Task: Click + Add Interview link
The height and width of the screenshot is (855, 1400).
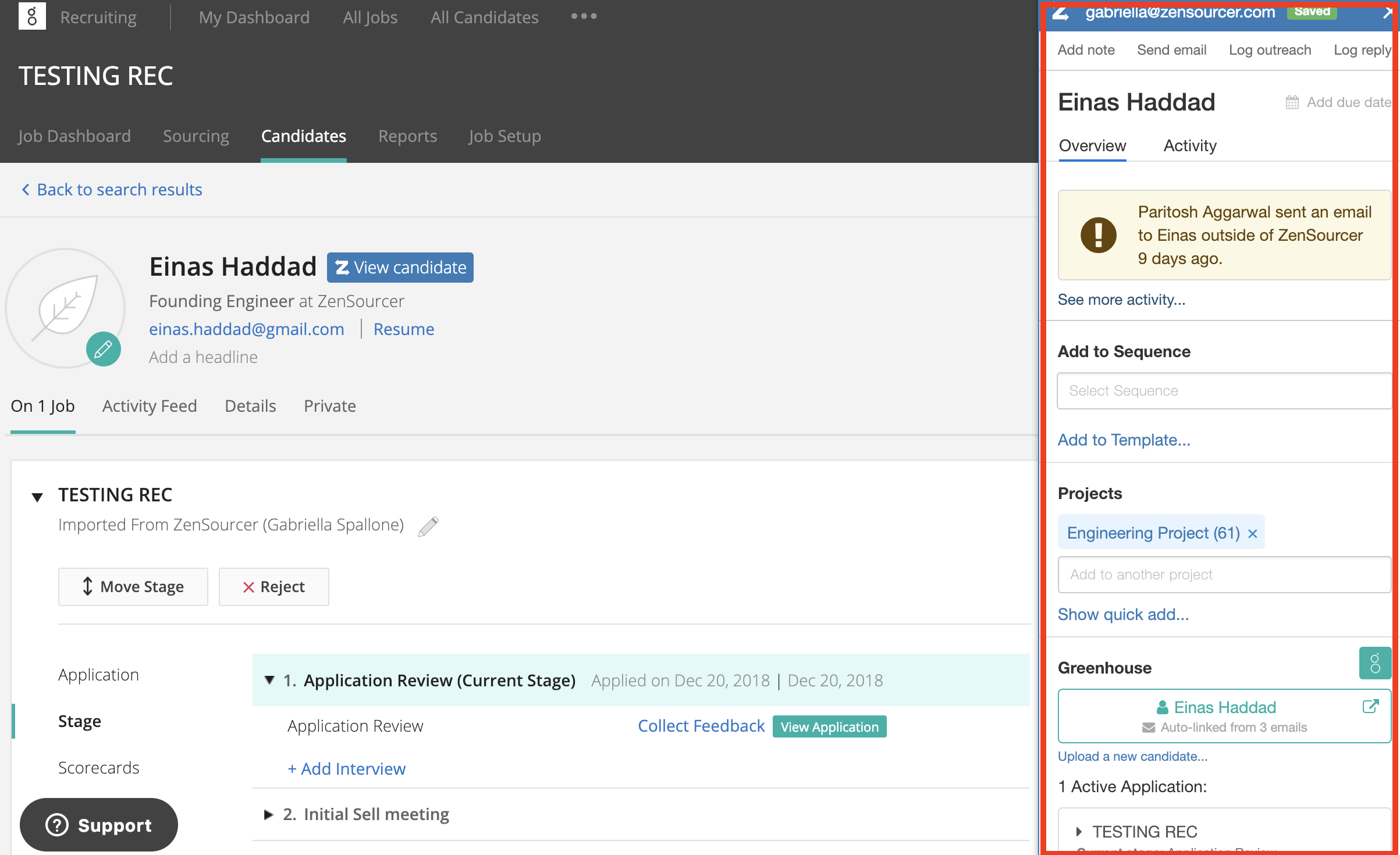Action: [x=347, y=769]
